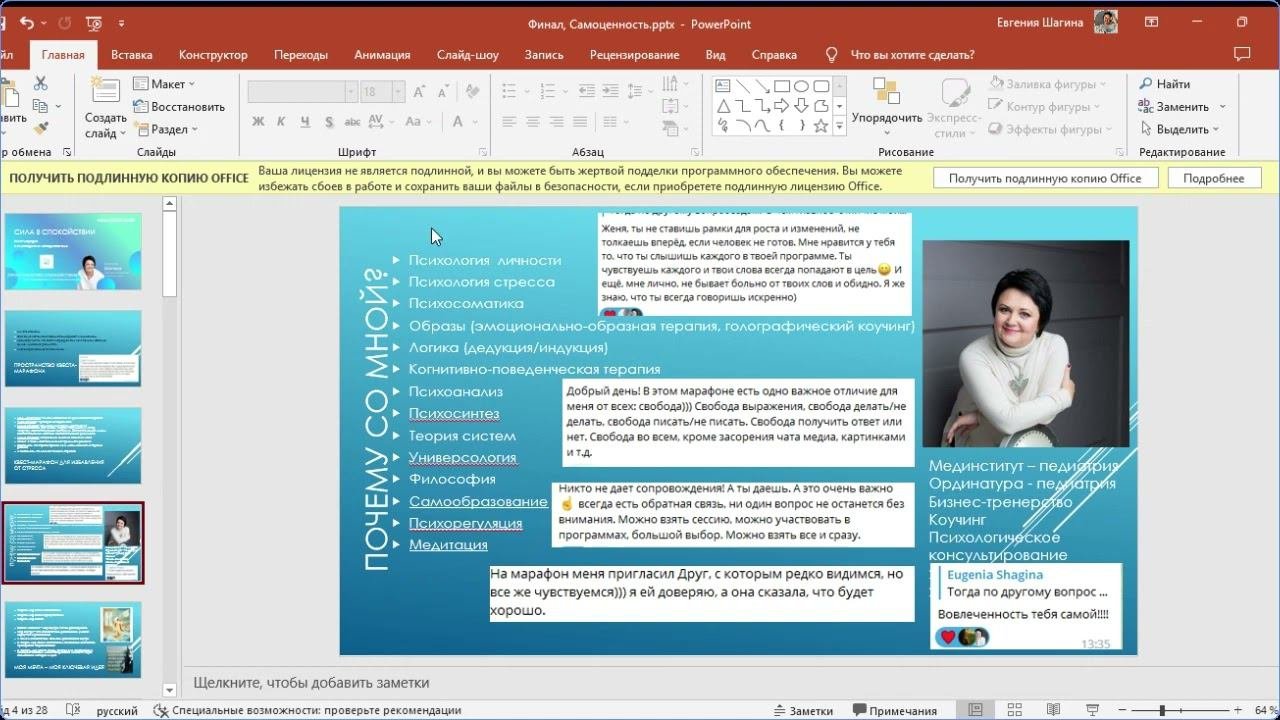The image size is (1280, 720).
Task: Toggle Normal view button in status bar
Action: pyautogui.click(x=975, y=711)
